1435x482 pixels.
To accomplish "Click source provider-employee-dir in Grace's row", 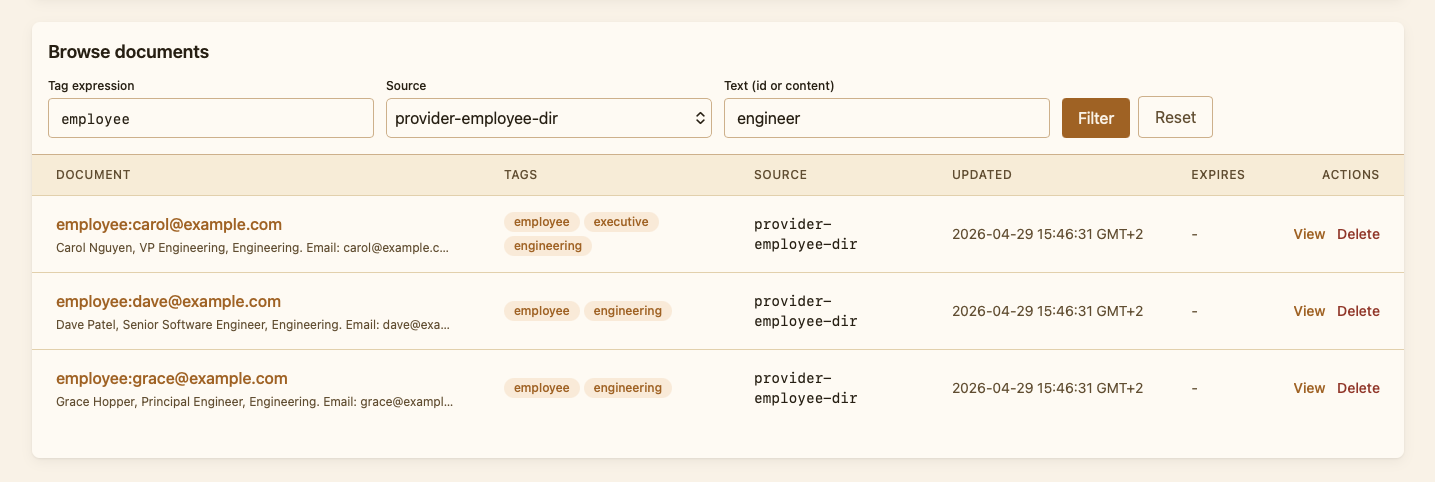I will click(806, 388).
